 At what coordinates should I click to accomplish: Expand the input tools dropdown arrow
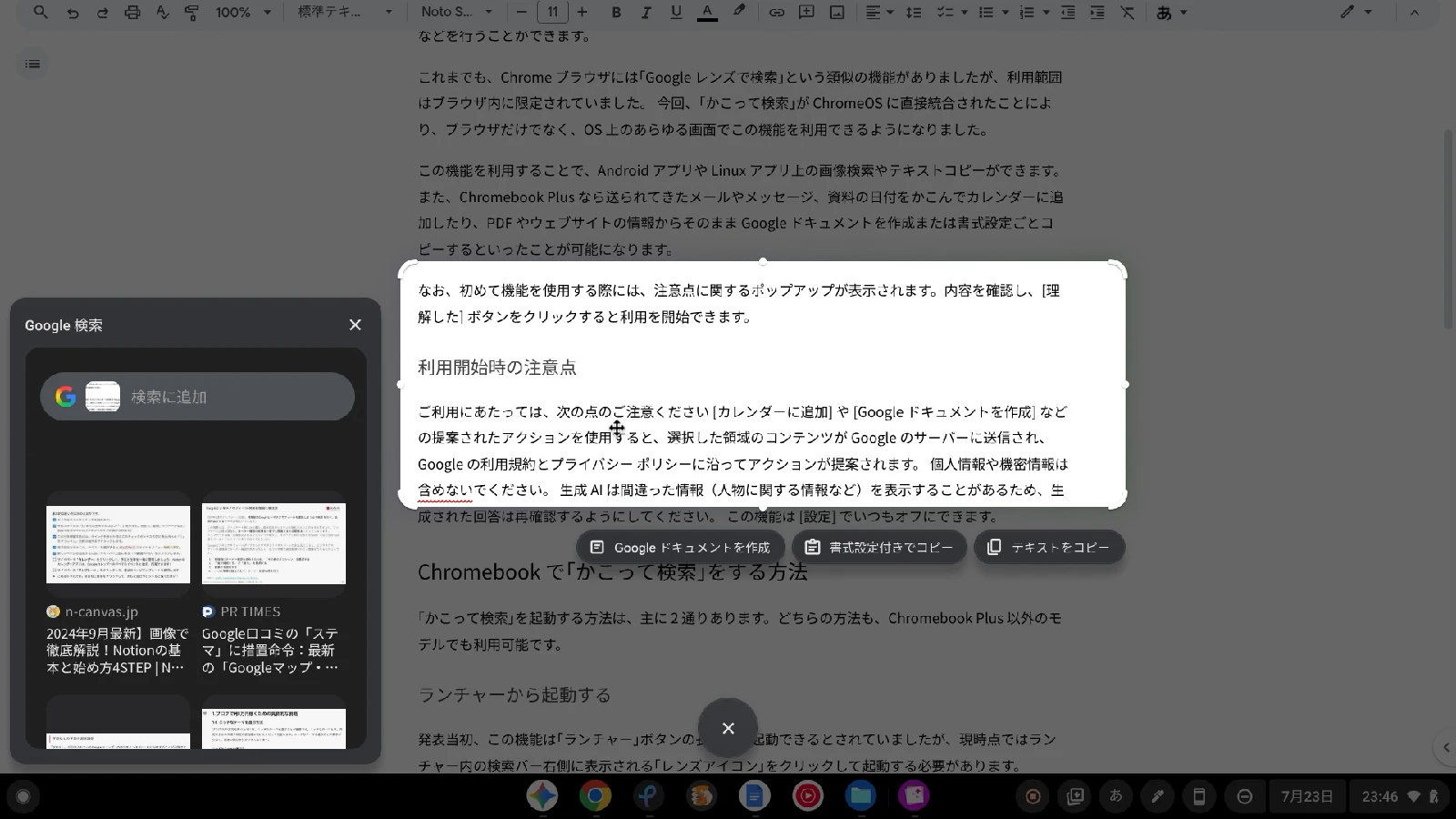click(x=1184, y=12)
